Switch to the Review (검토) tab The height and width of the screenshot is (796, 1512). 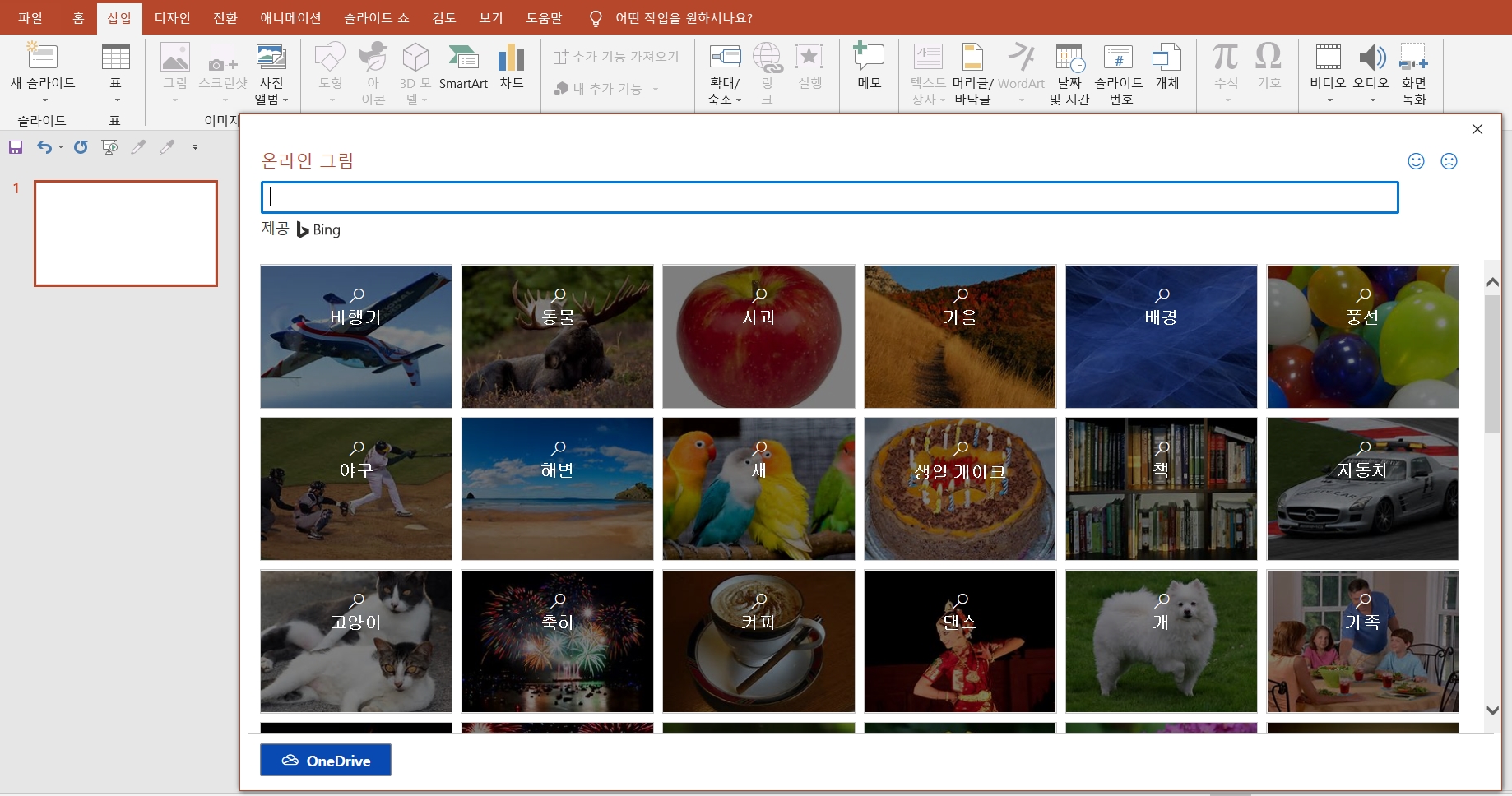coord(444,18)
